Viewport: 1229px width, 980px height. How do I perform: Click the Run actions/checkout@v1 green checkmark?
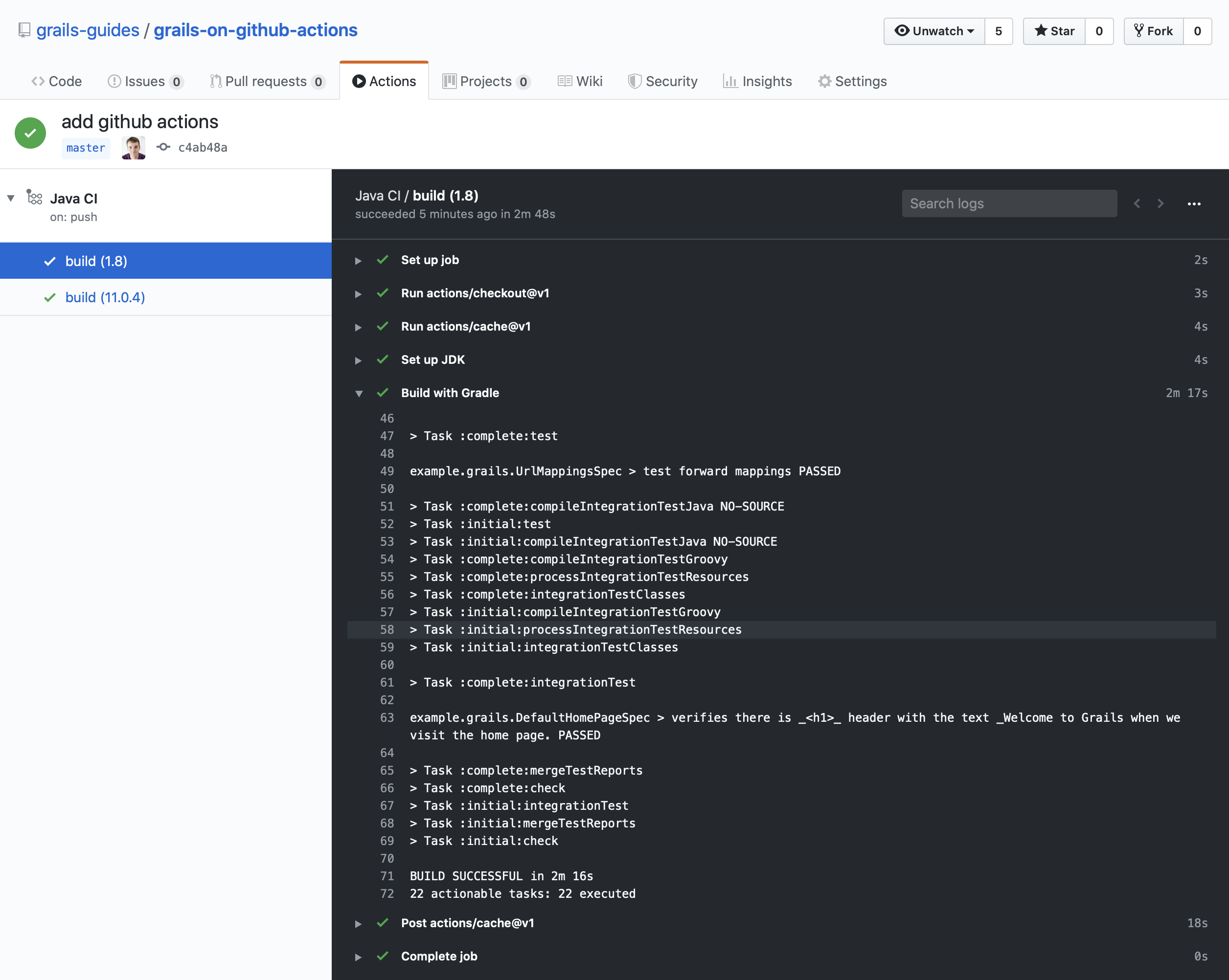click(x=383, y=293)
